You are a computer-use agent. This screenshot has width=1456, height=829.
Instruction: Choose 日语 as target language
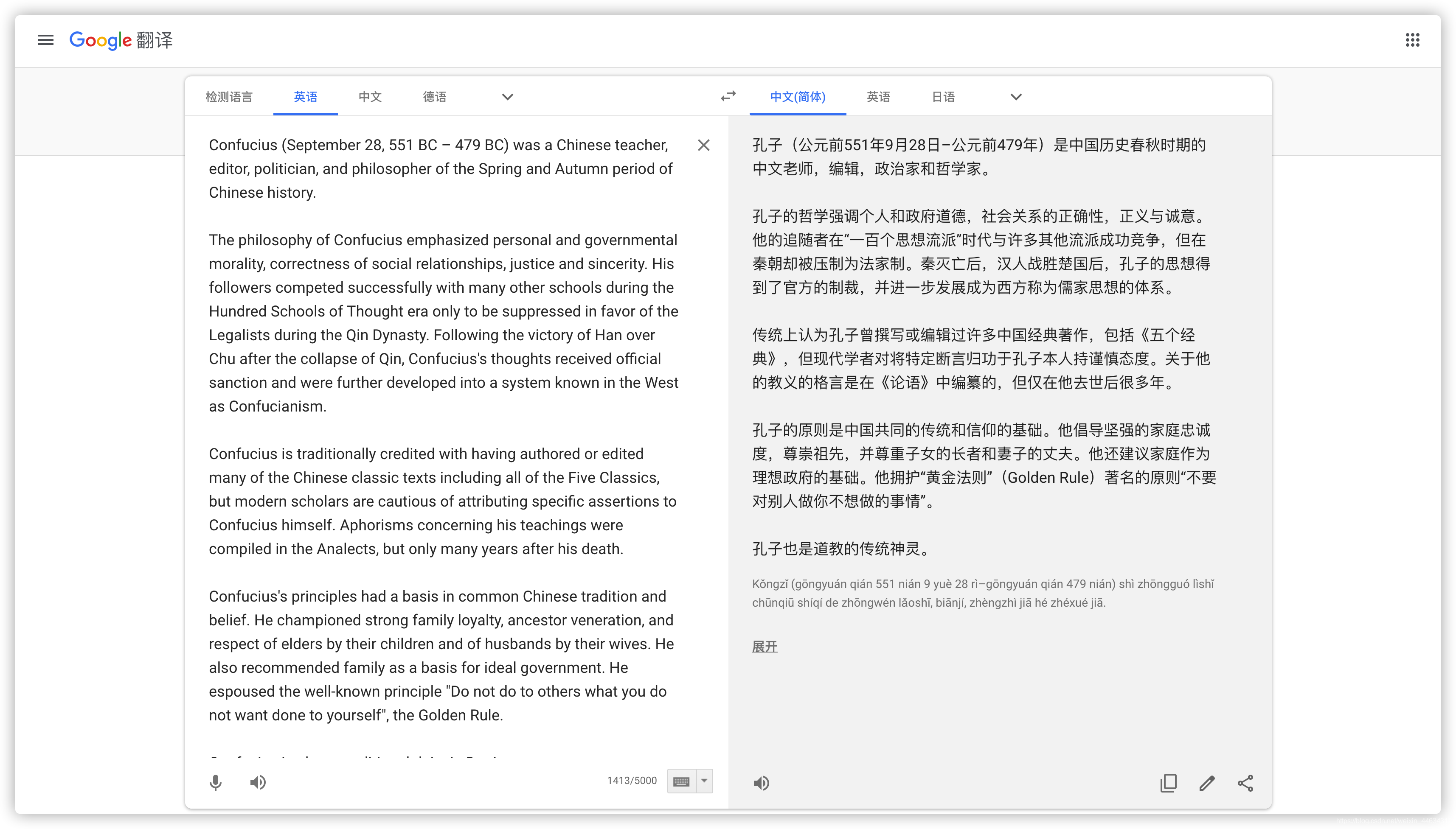pyautogui.click(x=943, y=97)
